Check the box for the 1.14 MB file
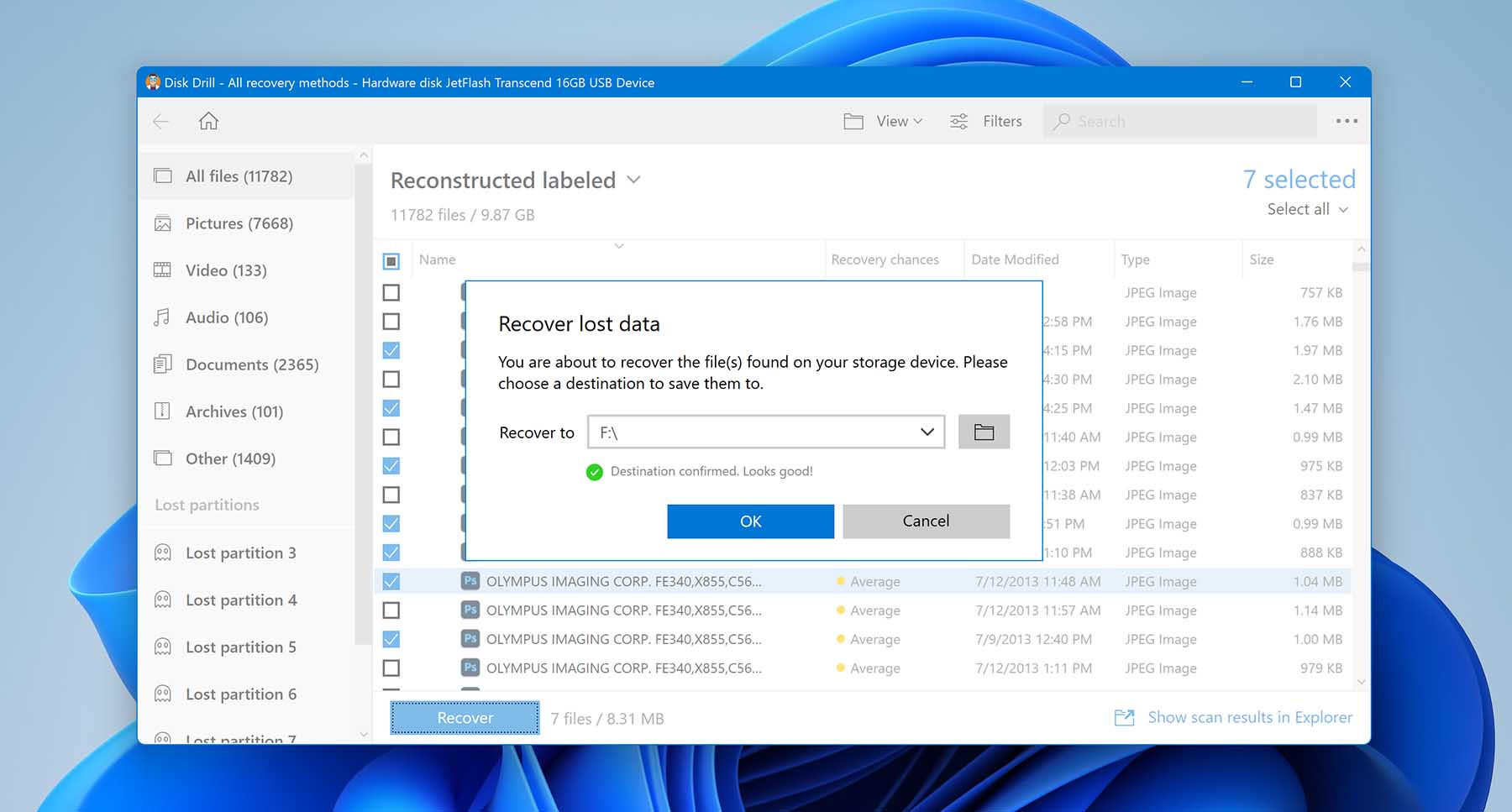 pos(391,610)
